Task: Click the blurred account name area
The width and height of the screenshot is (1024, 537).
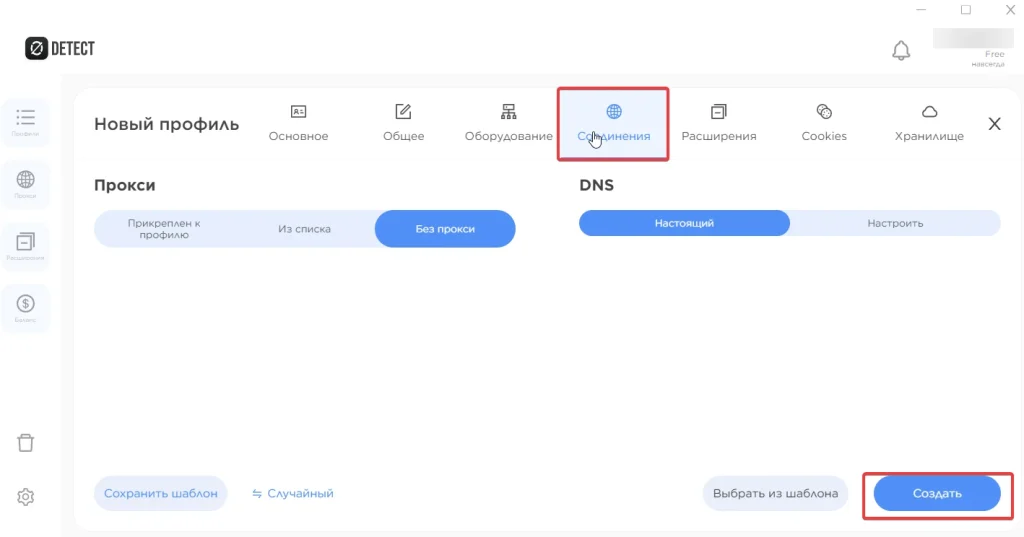Action: (x=973, y=38)
